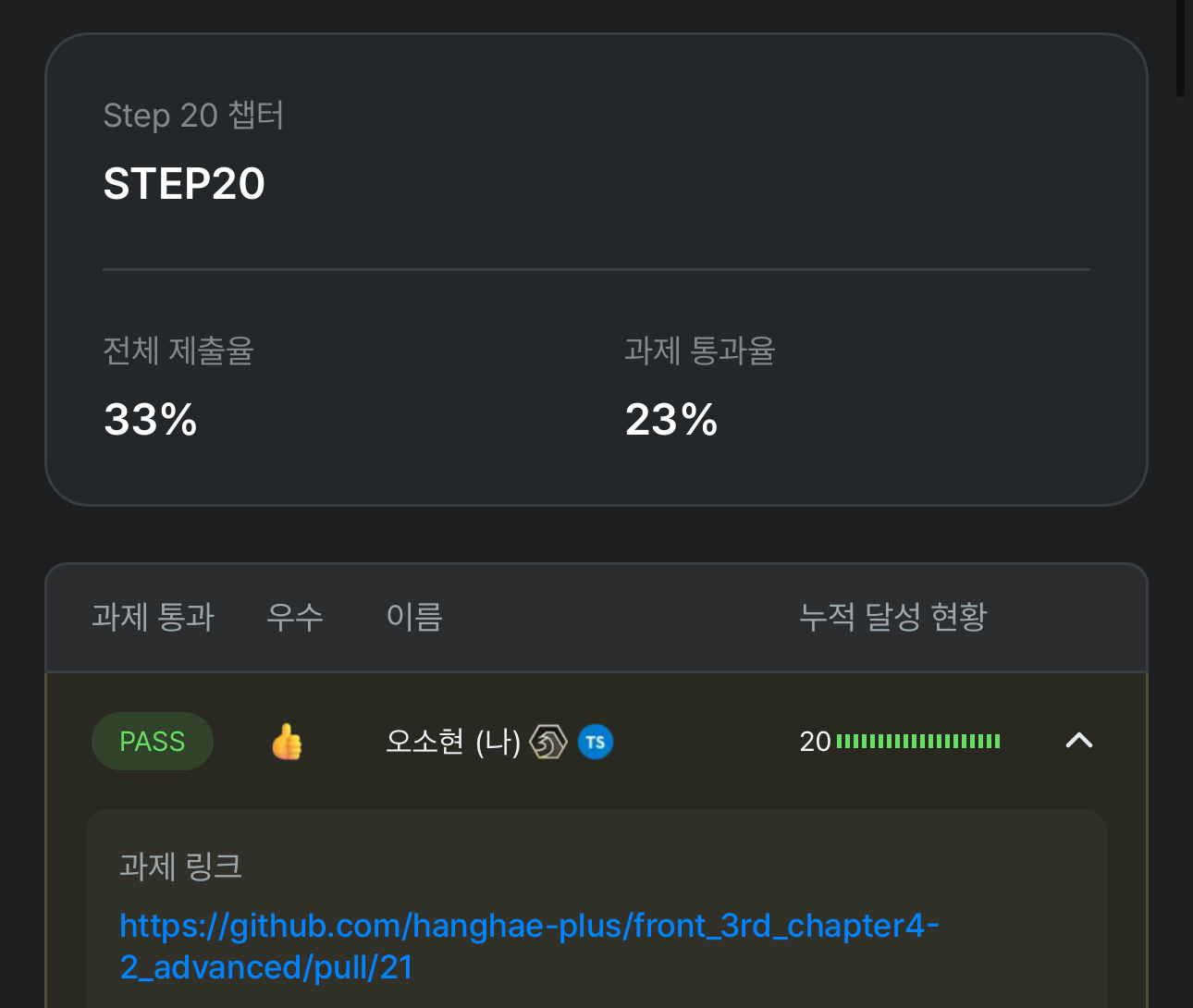Click the cumulative count number 20
This screenshot has width=1193, height=1008.
(x=816, y=742)
